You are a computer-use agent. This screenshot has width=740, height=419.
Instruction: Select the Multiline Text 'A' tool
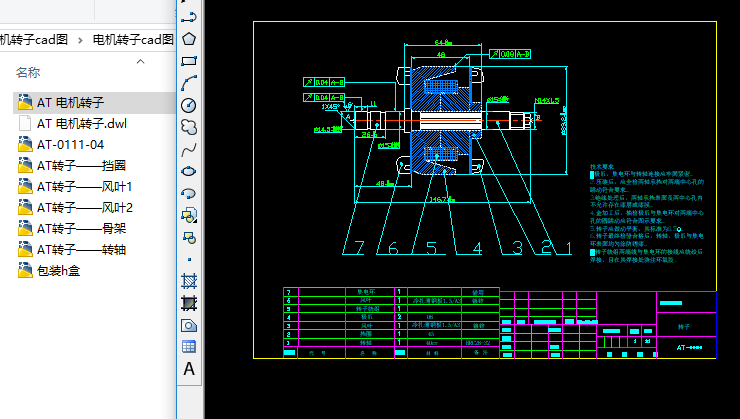188,369
